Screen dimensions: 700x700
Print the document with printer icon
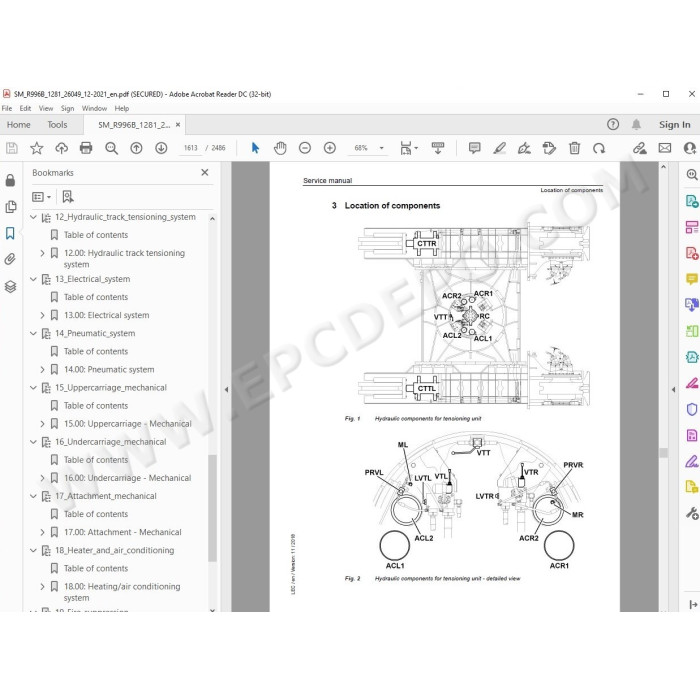(86, 148)
